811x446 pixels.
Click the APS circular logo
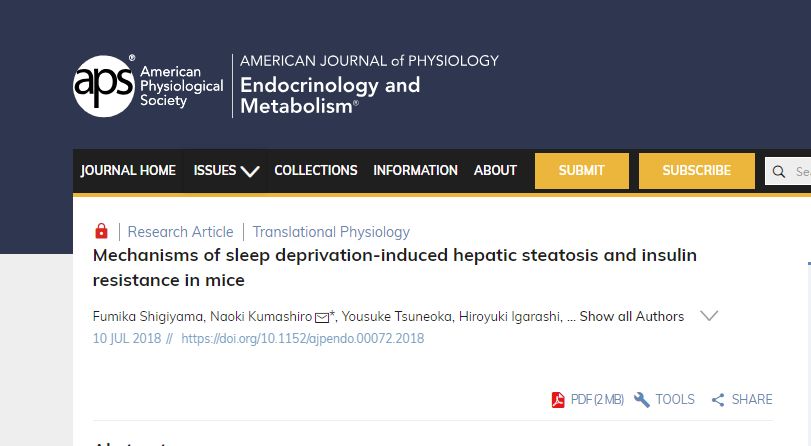[x=104, y=86]
